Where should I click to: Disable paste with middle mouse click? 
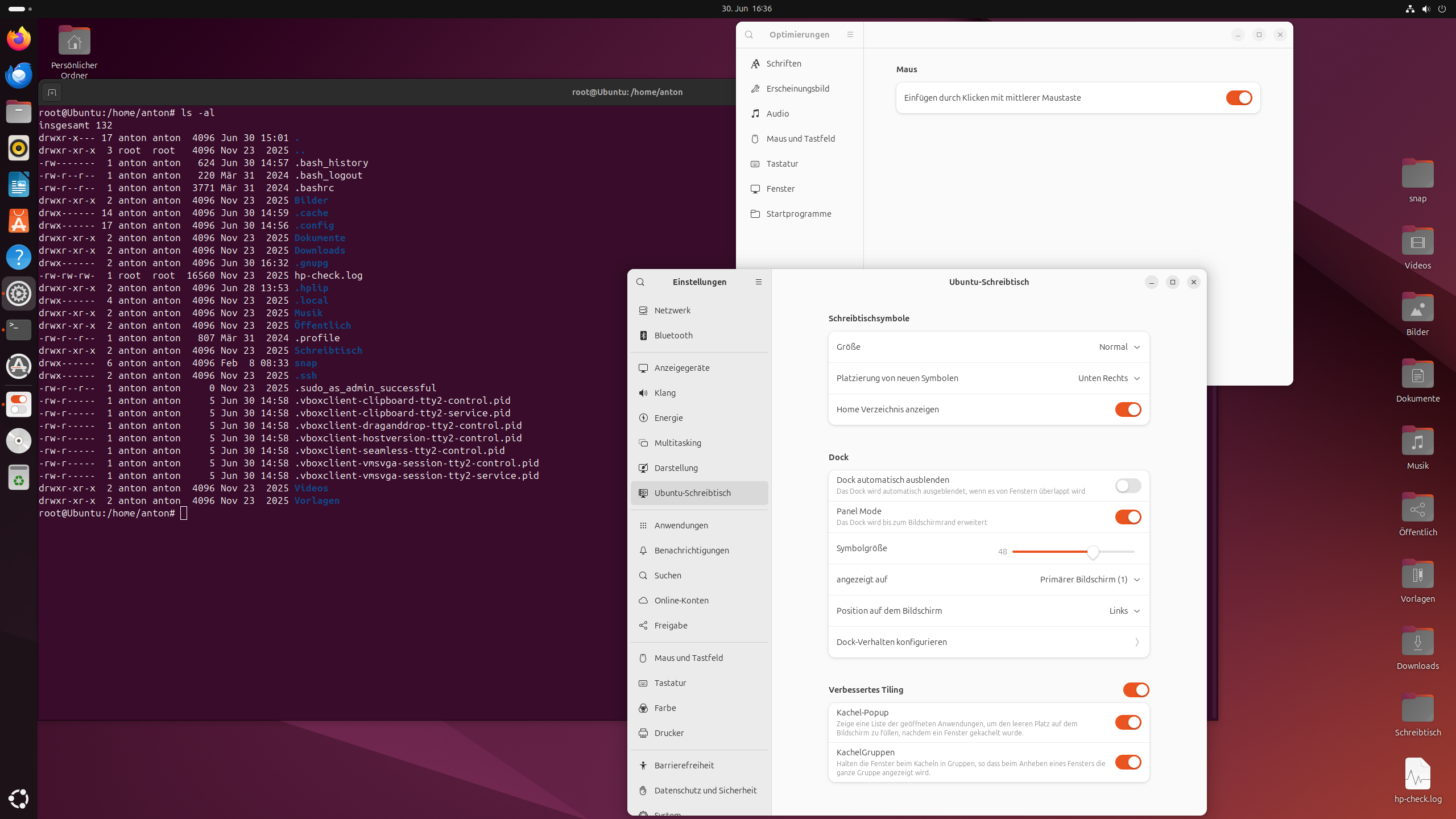click(x=1239, y=98)
